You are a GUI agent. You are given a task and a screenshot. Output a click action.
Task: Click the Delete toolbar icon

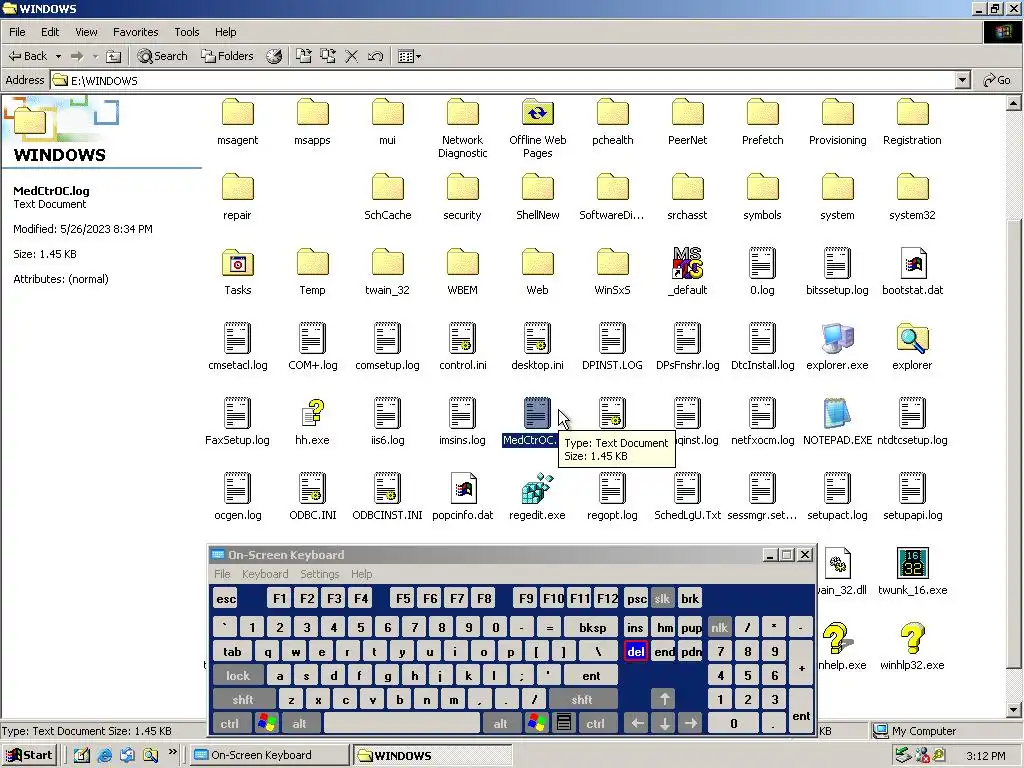pyautogui.click(x=351, y=56)
